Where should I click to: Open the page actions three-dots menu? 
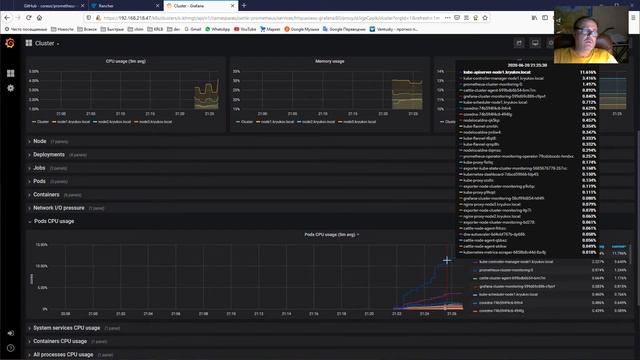(x=448, y=18)
